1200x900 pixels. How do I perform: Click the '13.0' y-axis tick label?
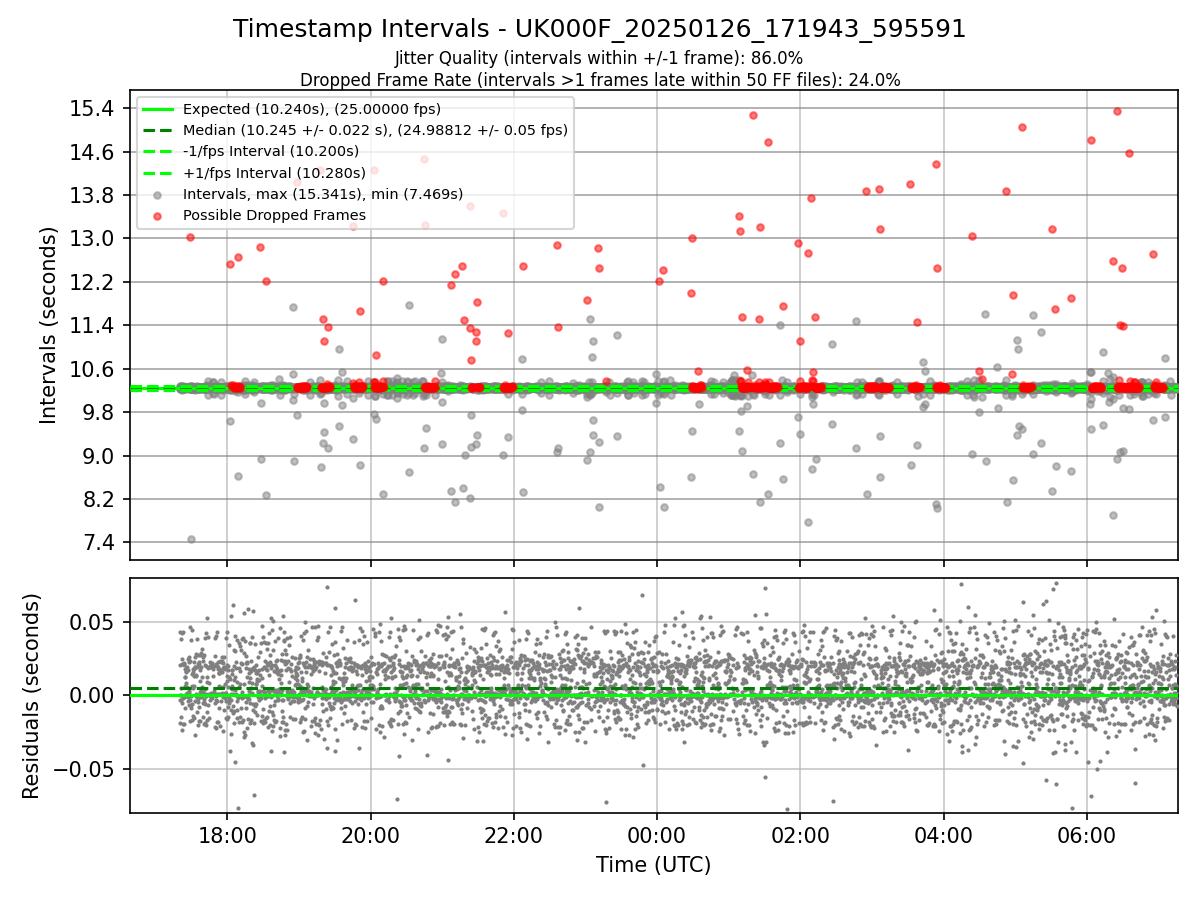click(x=93, y=239)
